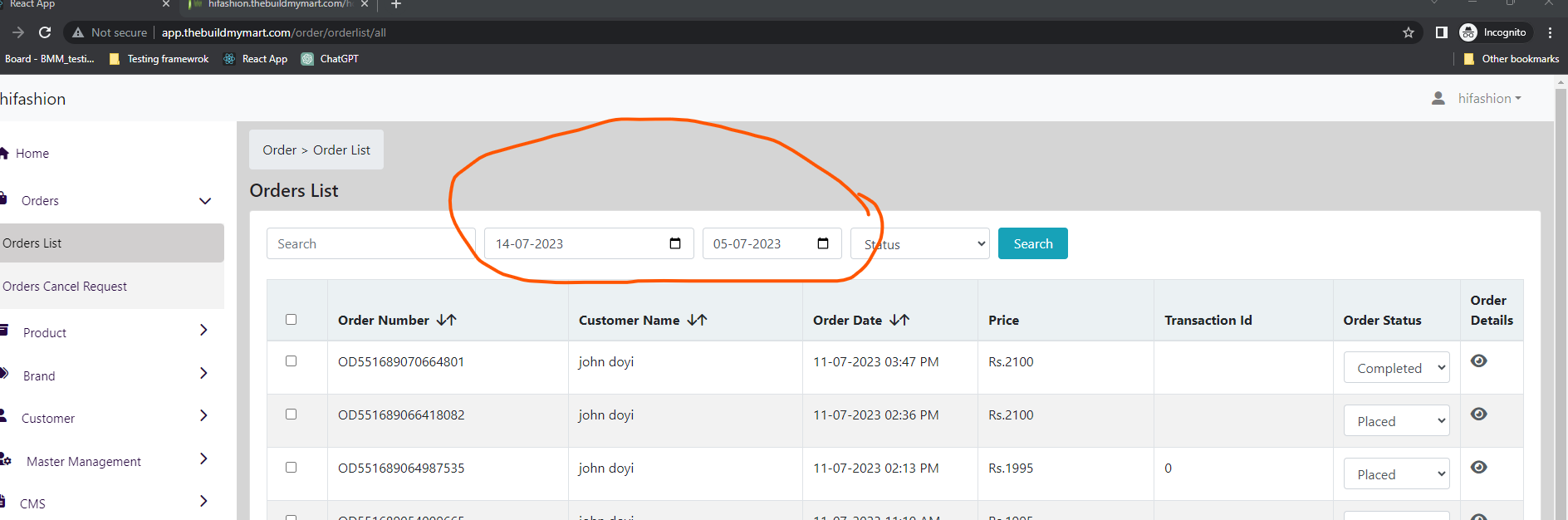Tick checkbox for order OD551689066418082

coord(291,414)
